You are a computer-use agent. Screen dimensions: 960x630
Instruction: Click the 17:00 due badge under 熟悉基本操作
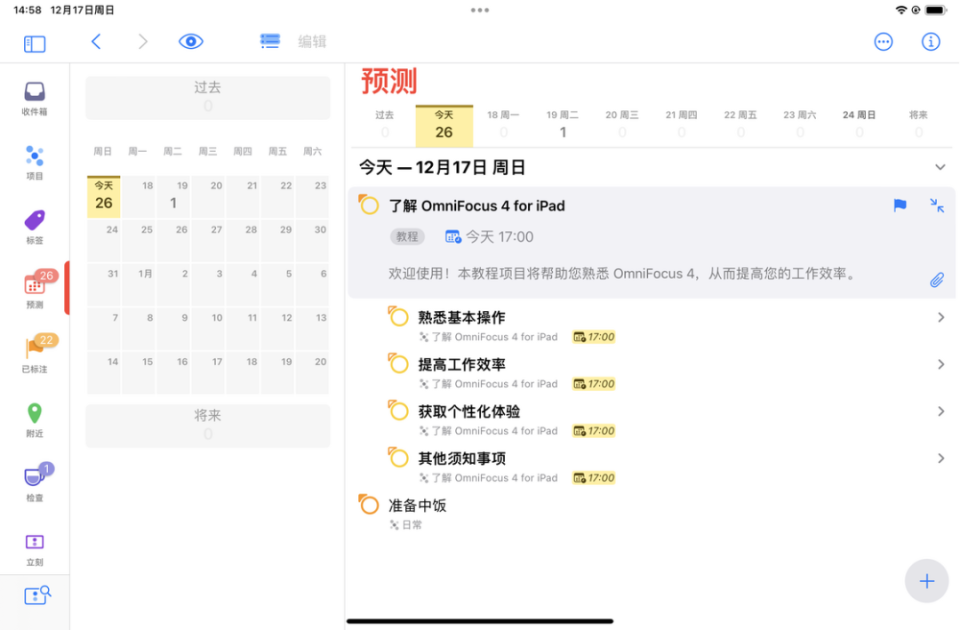[594, 337]
